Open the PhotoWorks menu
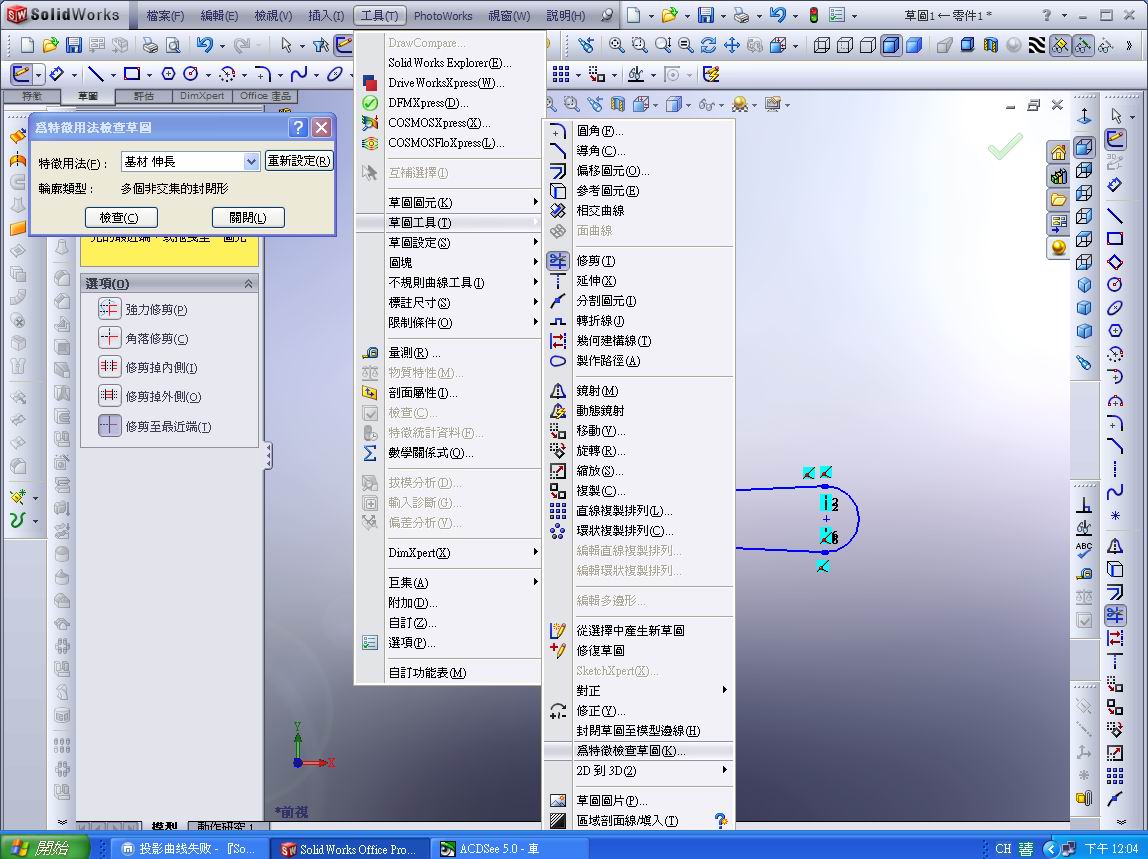1148x859 pixels. pos(443,15)
